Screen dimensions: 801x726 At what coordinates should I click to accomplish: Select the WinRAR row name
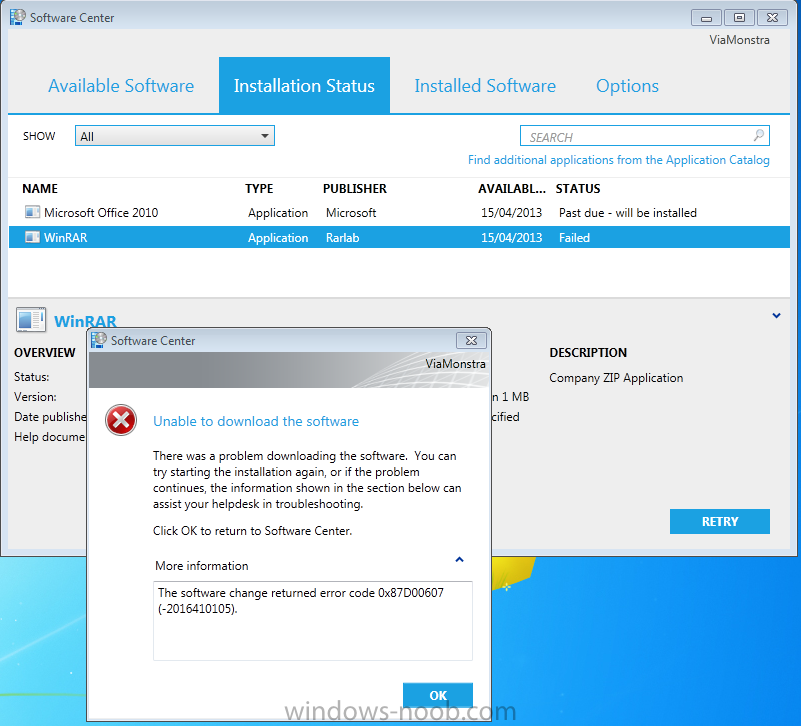65,238
